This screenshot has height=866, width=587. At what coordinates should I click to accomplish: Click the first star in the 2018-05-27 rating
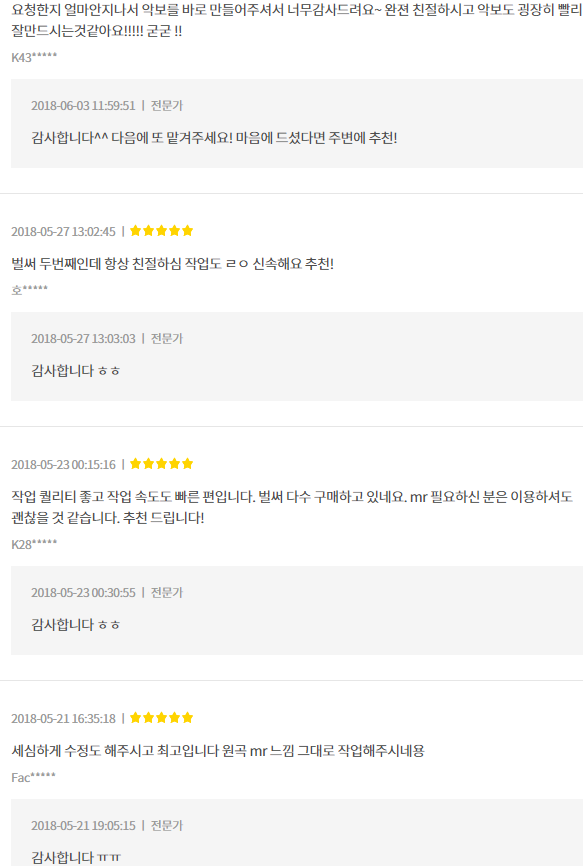tap(135, 231)
